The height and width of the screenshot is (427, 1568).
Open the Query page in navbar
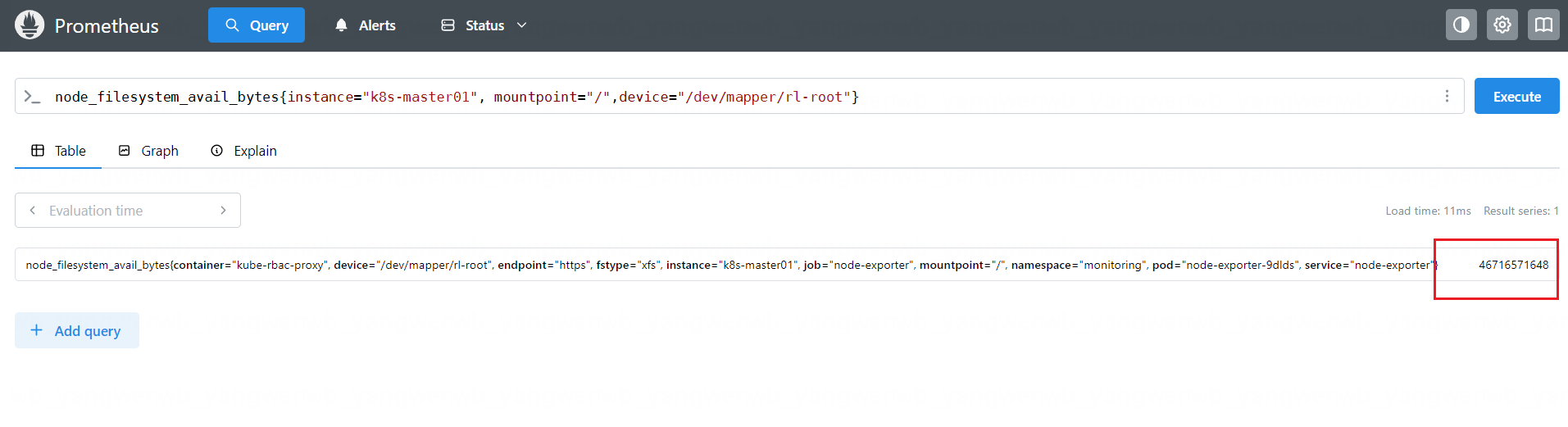(257, 25)
